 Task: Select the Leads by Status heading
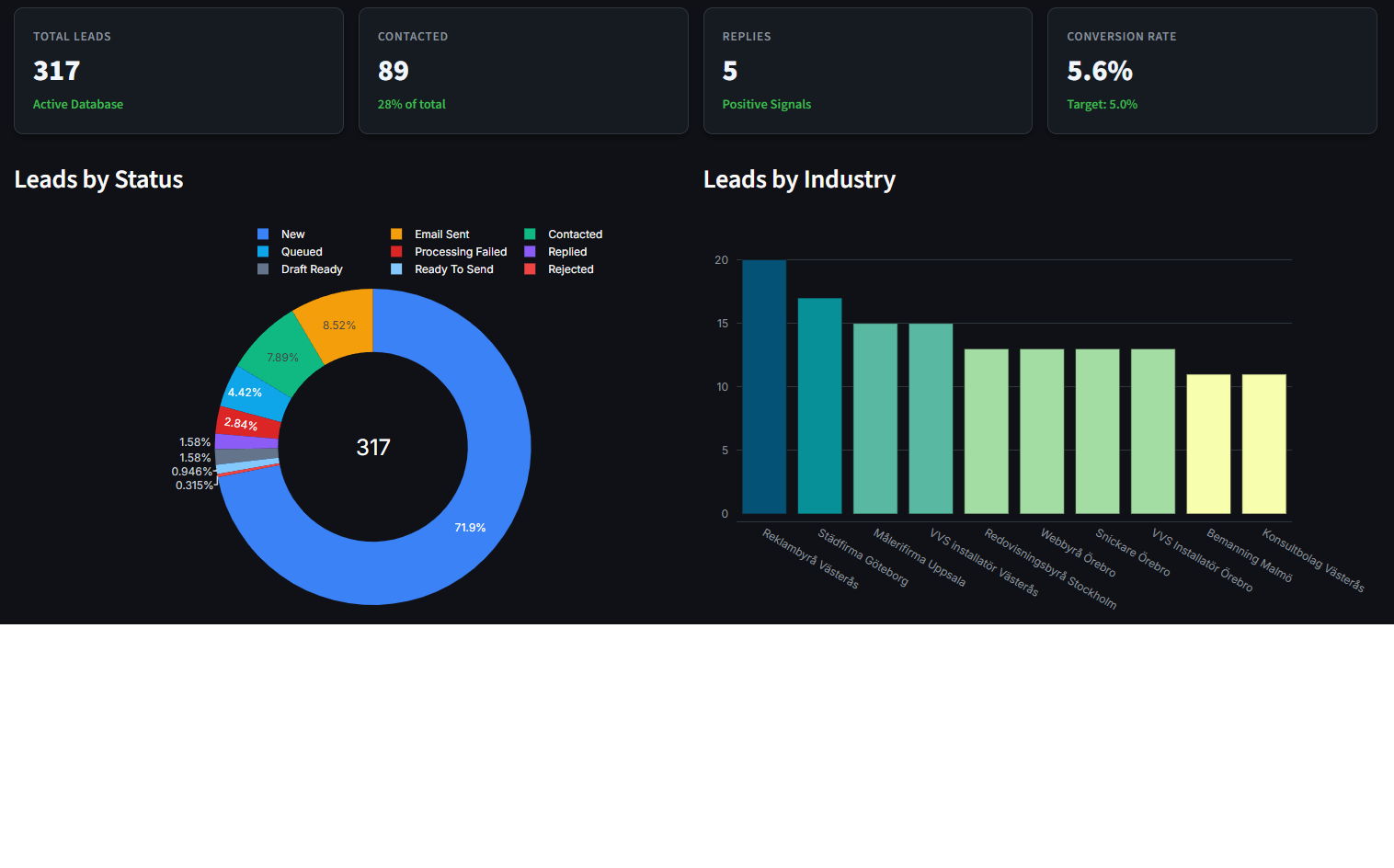pos(98,179)
